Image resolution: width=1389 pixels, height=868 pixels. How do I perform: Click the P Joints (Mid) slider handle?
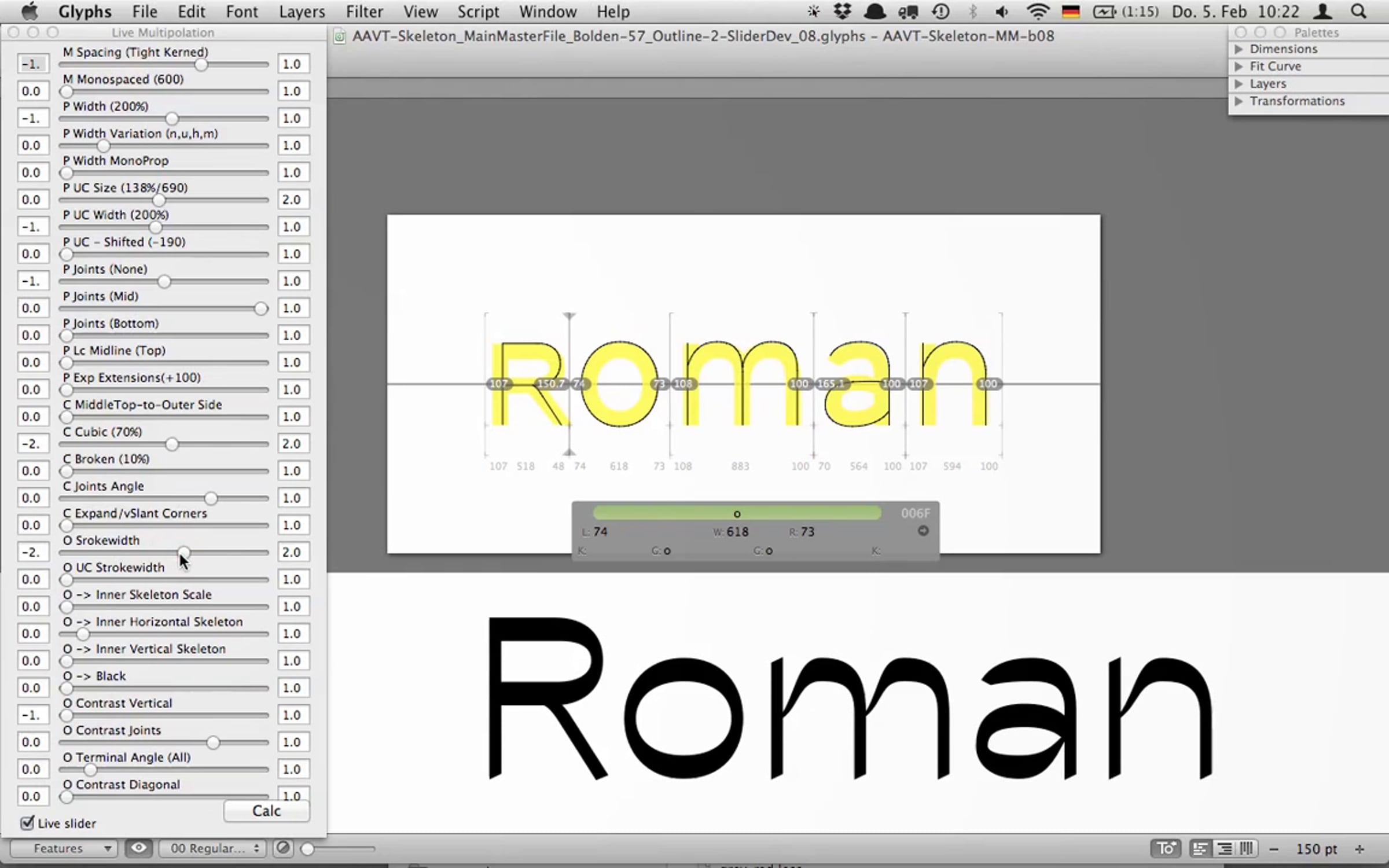[x=261, y=308]
